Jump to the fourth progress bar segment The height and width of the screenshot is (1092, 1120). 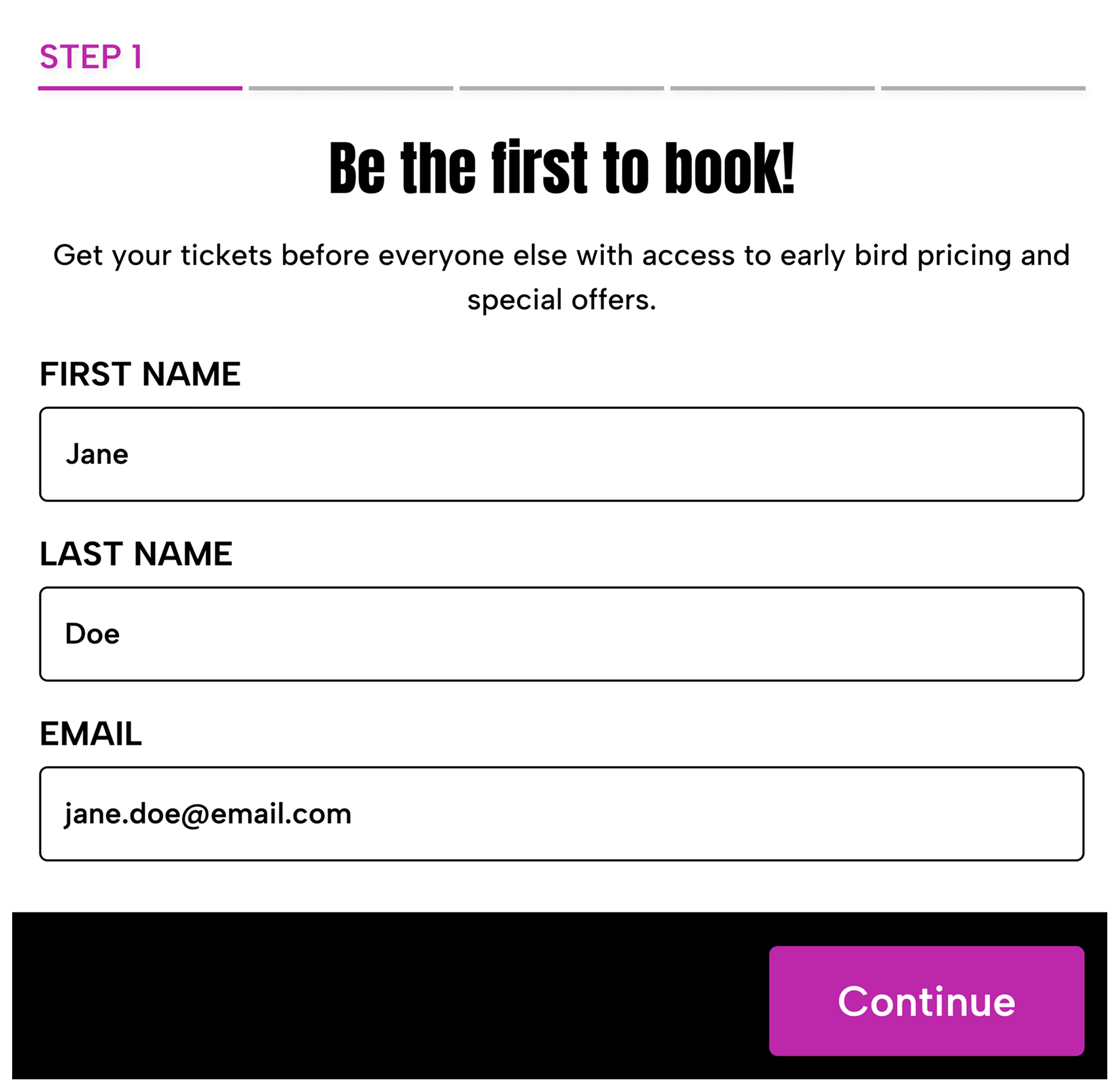(x=772, y=88)
